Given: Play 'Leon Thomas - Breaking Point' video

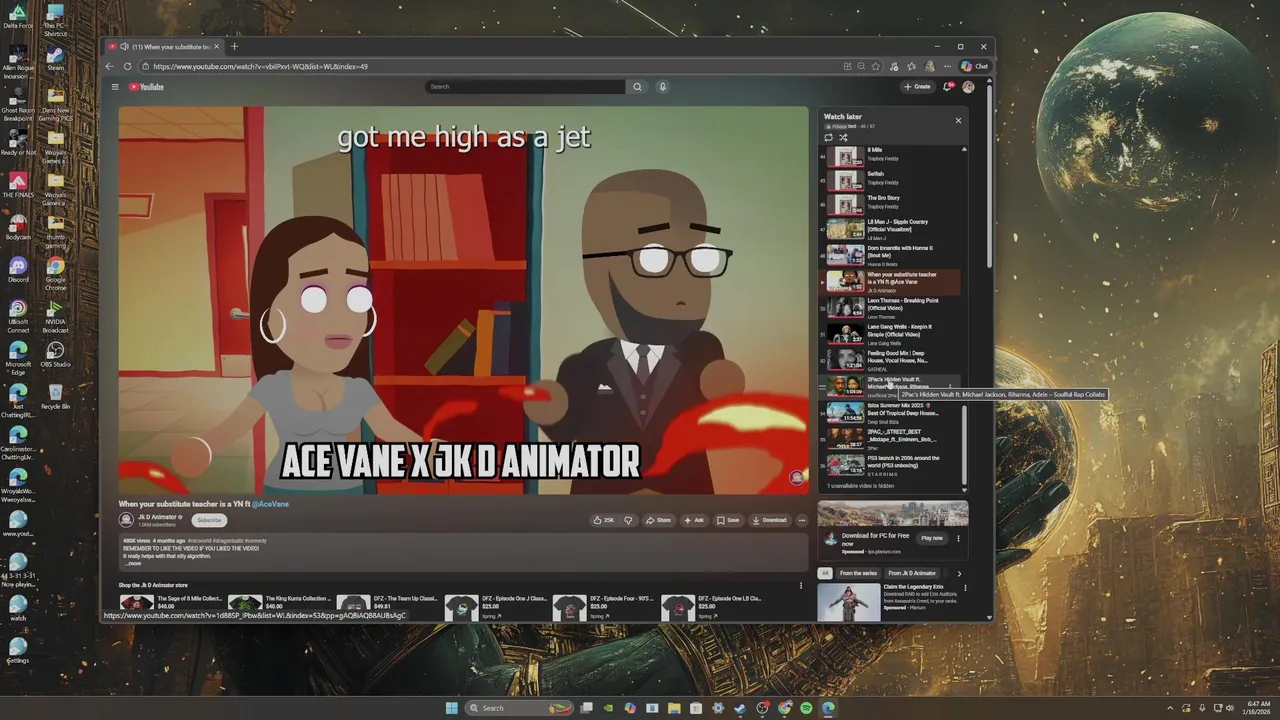Looking at the screenshot, I should pos(892,308).
